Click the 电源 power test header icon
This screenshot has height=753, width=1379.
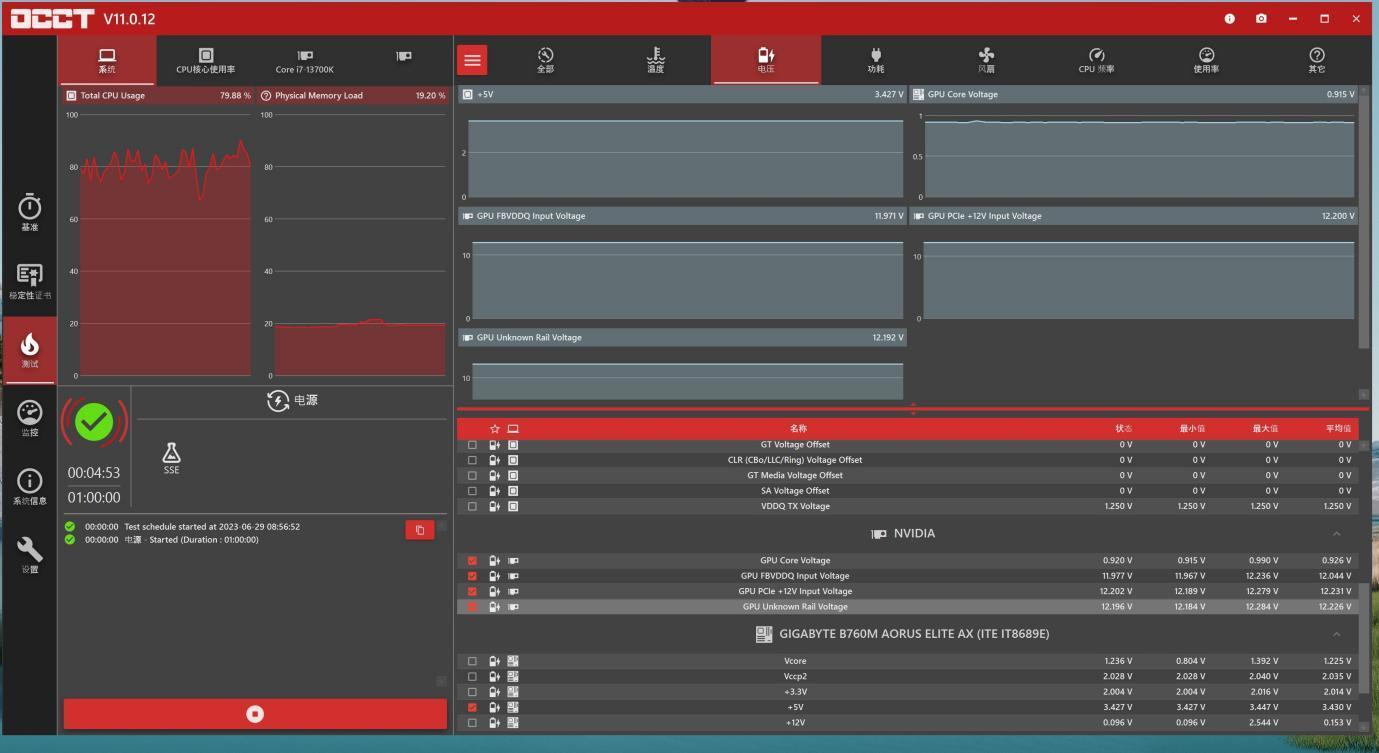coord(278,400)
